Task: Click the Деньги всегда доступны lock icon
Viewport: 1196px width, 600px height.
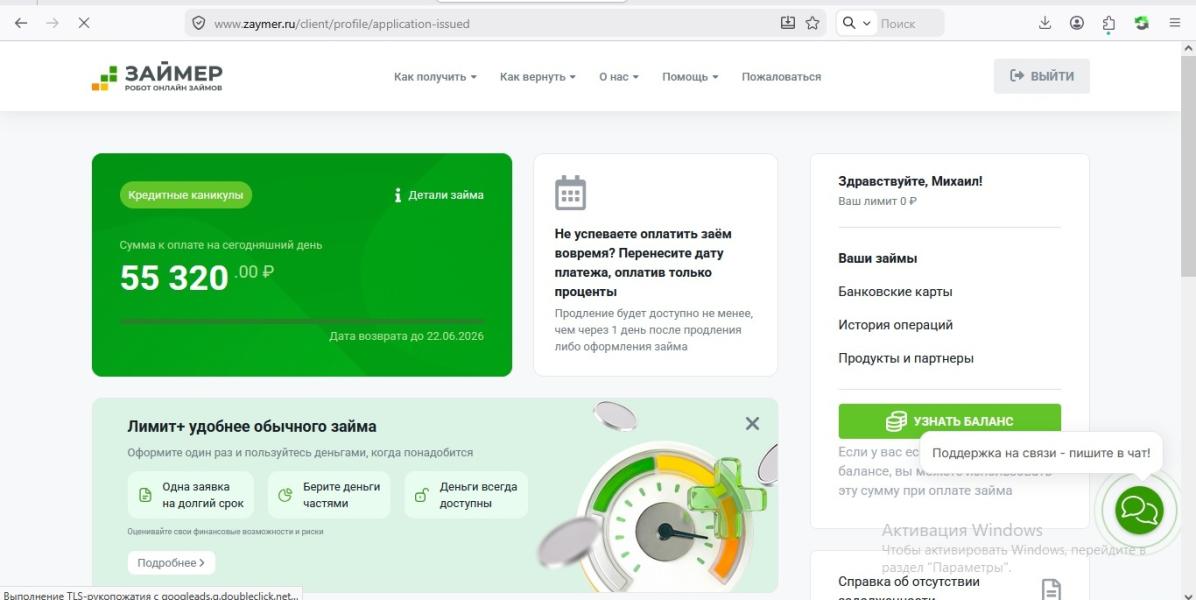Action: pyautogui.click(x=421, y=496)
